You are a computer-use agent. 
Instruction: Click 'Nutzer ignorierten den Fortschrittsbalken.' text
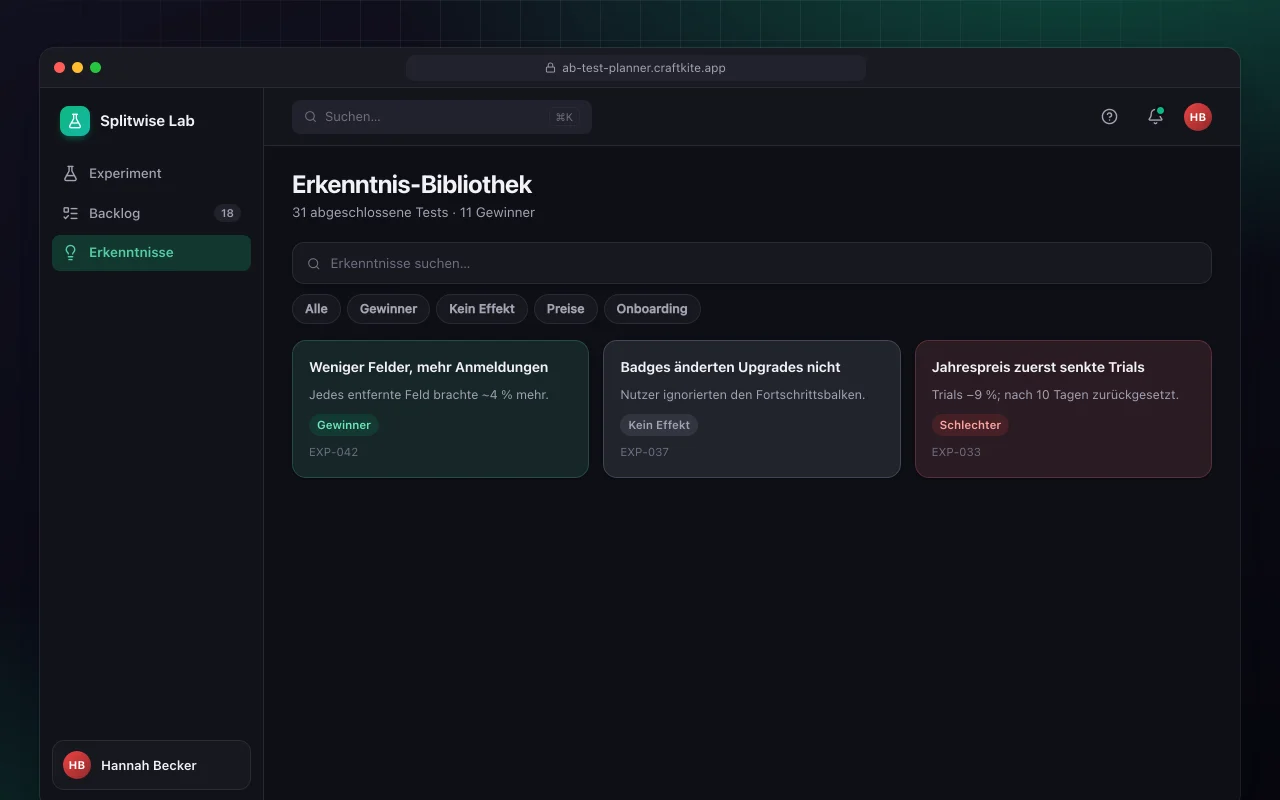tap(743, 394)
